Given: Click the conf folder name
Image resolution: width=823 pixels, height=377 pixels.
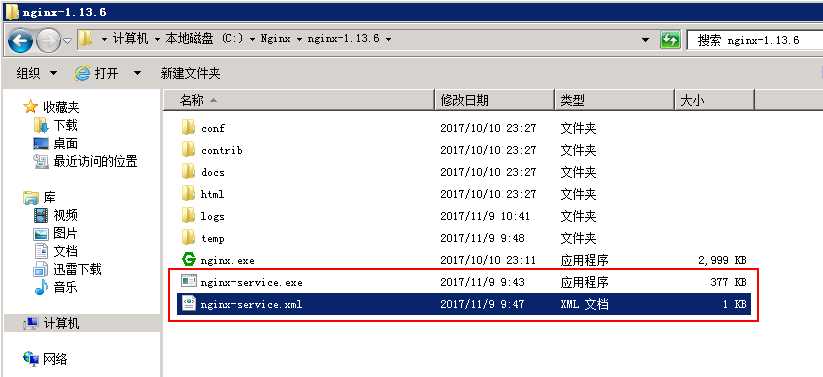Looking at the screenshot, I should 213,129.
